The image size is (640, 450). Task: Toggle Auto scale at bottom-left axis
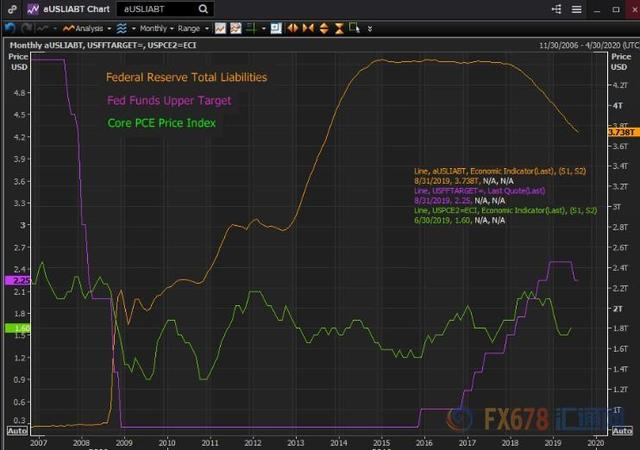(17, 430)
